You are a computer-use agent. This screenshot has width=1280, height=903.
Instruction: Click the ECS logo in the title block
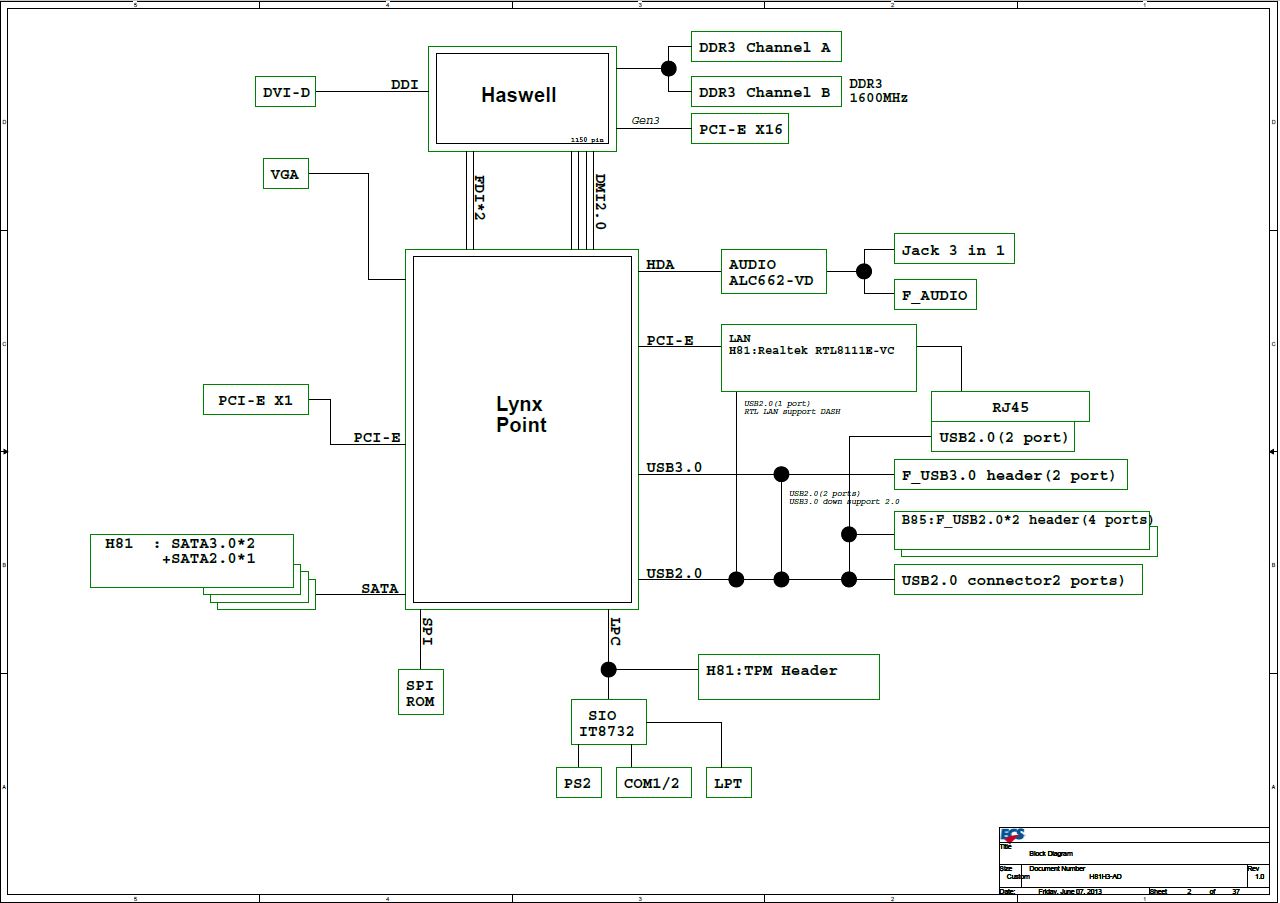(x=1012, y=836)
